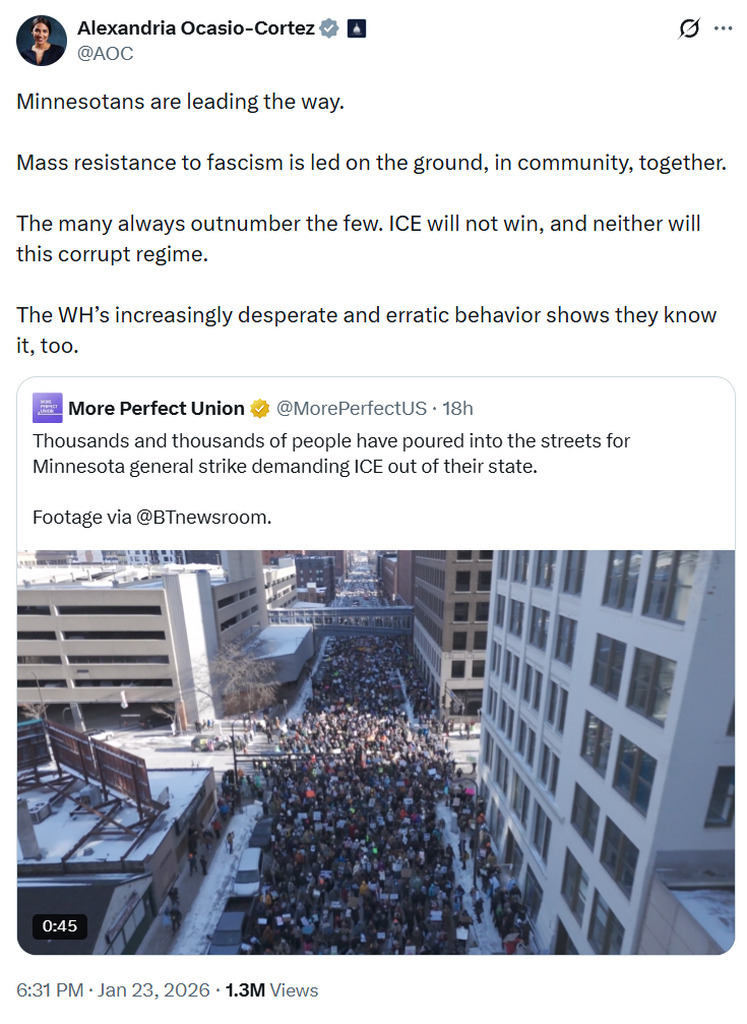Click the "Minnesotans are leading the way." text
Image resolution: width=747 pixels, height=1024 pixels.
tap(180, 102)
